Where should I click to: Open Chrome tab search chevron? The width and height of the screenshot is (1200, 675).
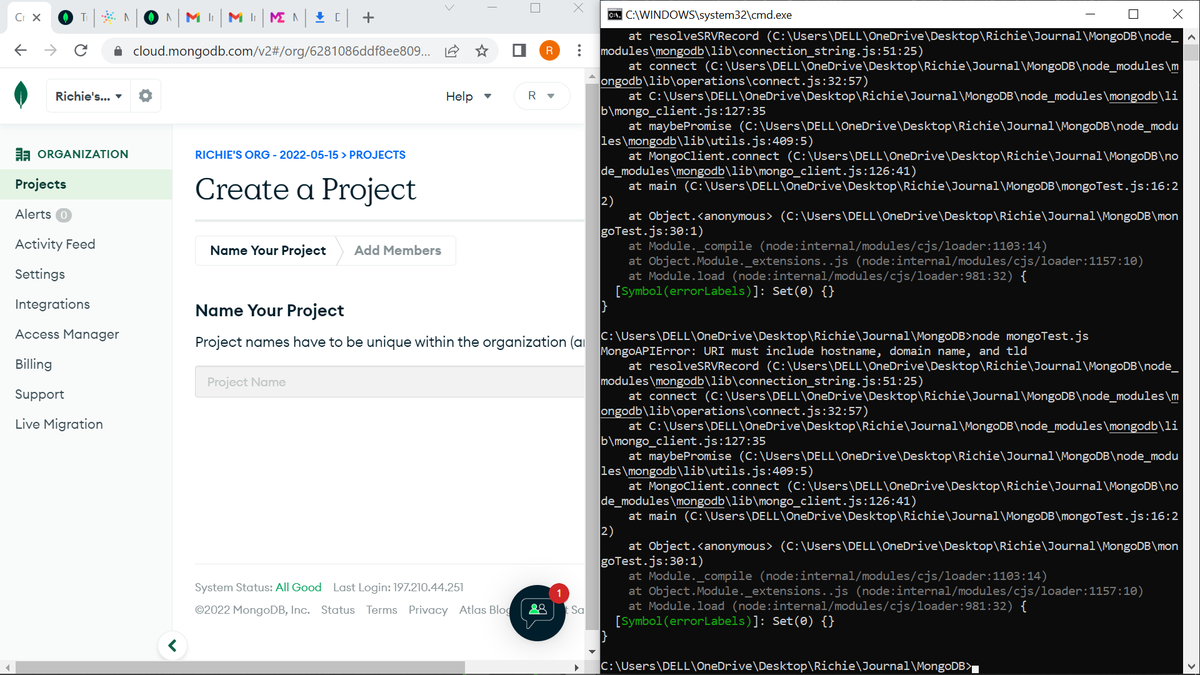tap(449, 8)
